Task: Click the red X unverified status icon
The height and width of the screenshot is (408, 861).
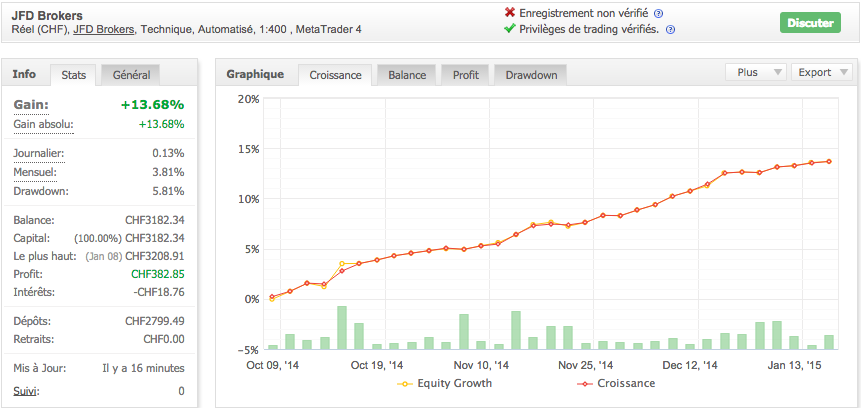Action: [x=510, y=13]
